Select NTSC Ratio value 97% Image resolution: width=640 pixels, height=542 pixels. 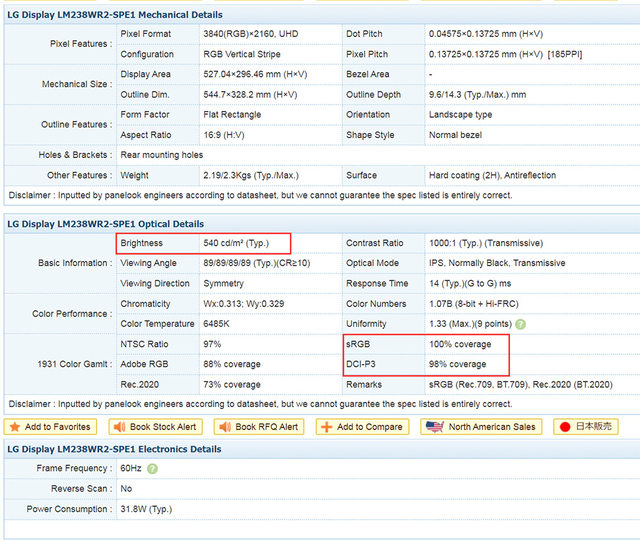click(x=212, y=344)
